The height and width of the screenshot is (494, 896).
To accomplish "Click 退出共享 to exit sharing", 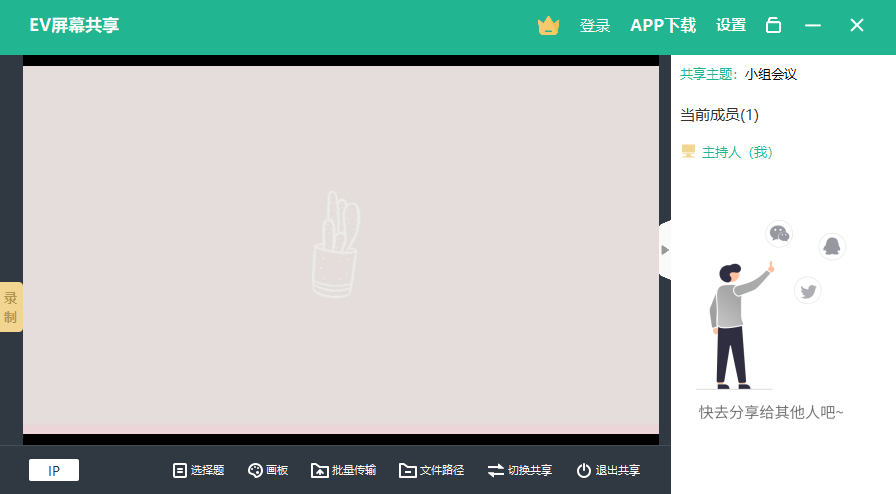I will [x=608, y=470].
